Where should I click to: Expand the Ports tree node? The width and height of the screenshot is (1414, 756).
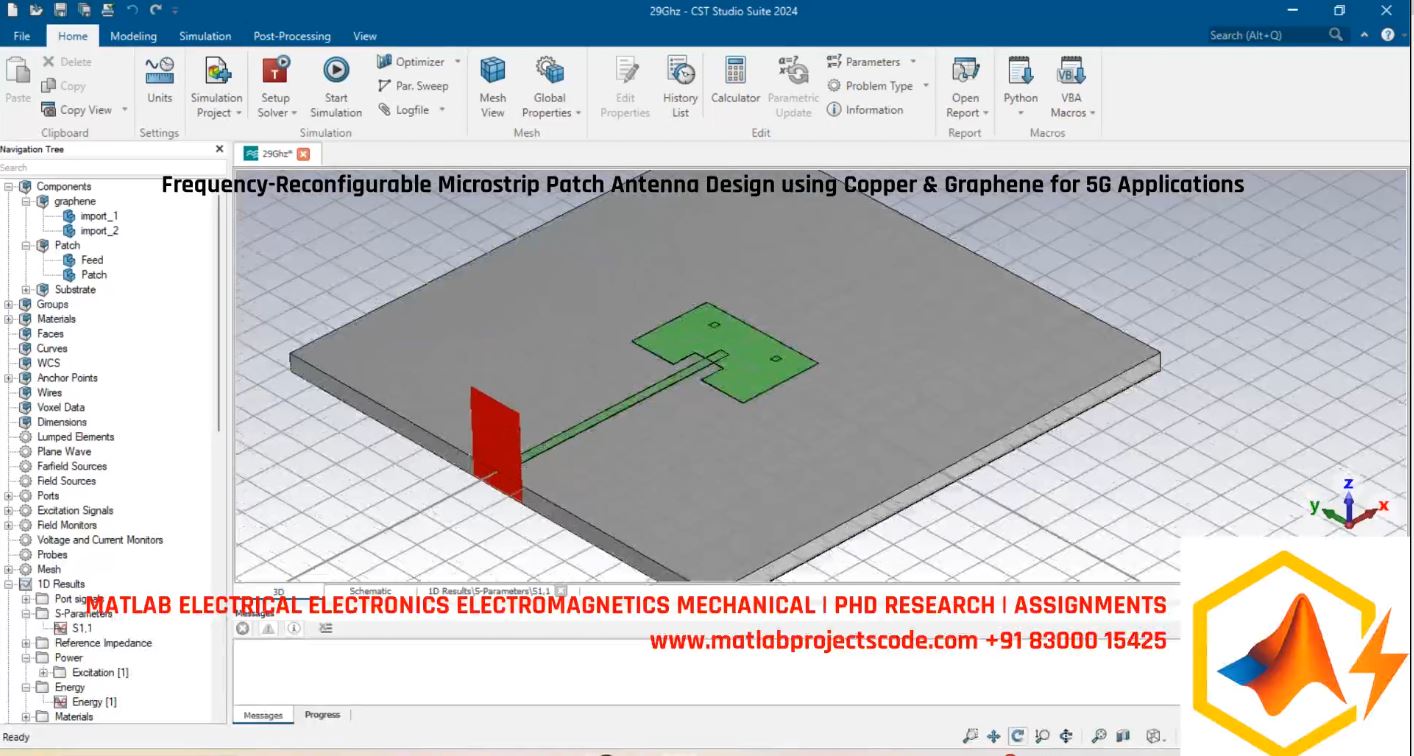(9, 496)
